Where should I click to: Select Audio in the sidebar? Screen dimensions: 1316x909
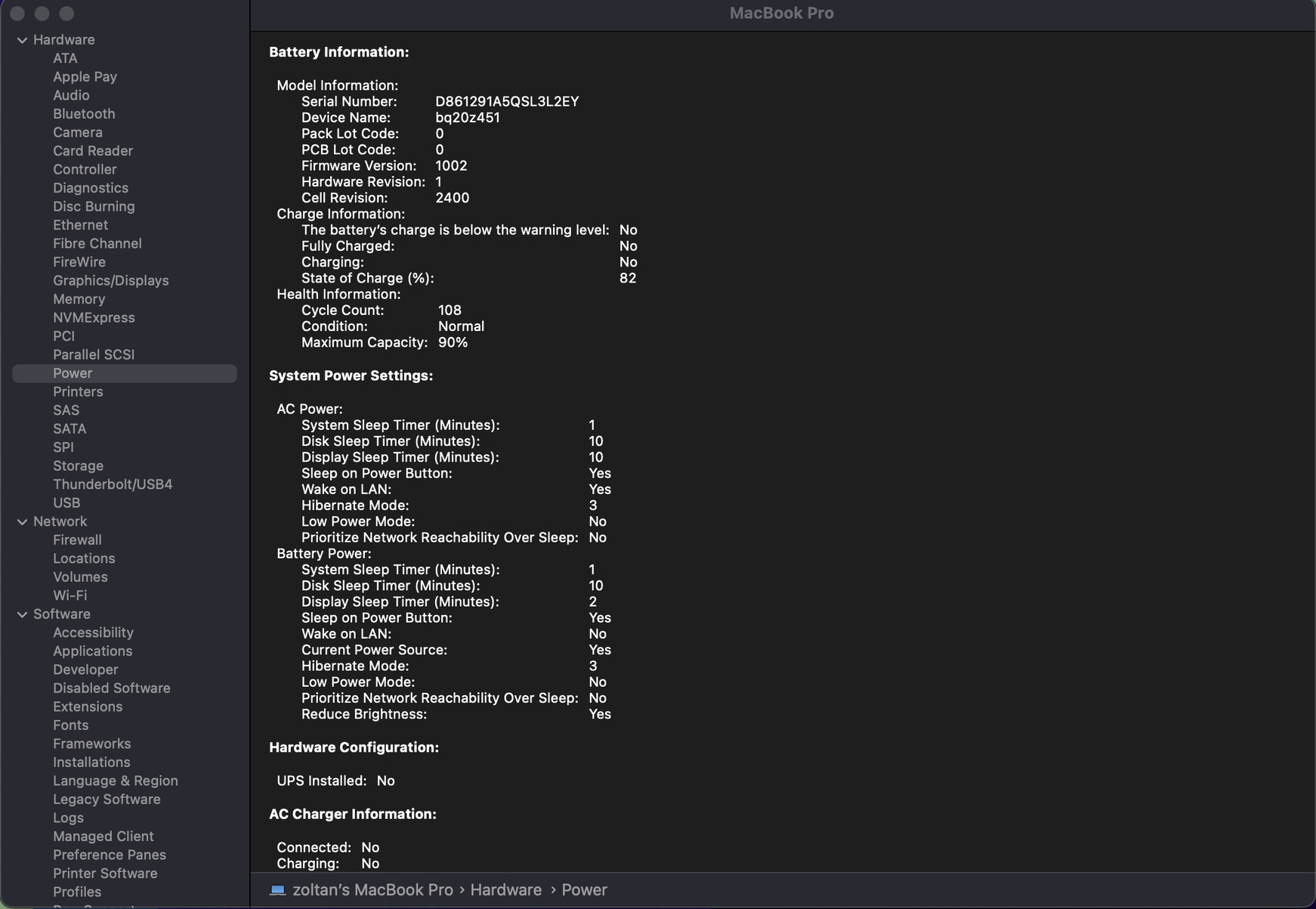[71, 95]
